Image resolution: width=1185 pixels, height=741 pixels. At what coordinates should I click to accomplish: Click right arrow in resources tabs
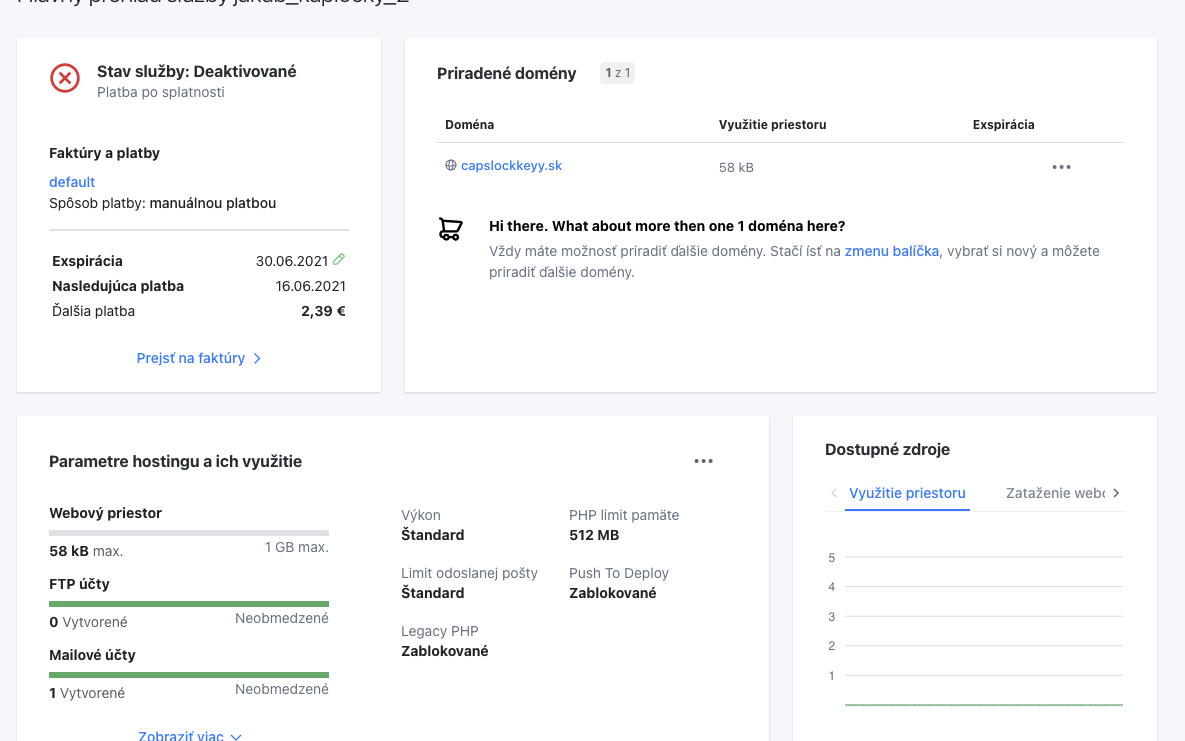tap(1116, 493)
